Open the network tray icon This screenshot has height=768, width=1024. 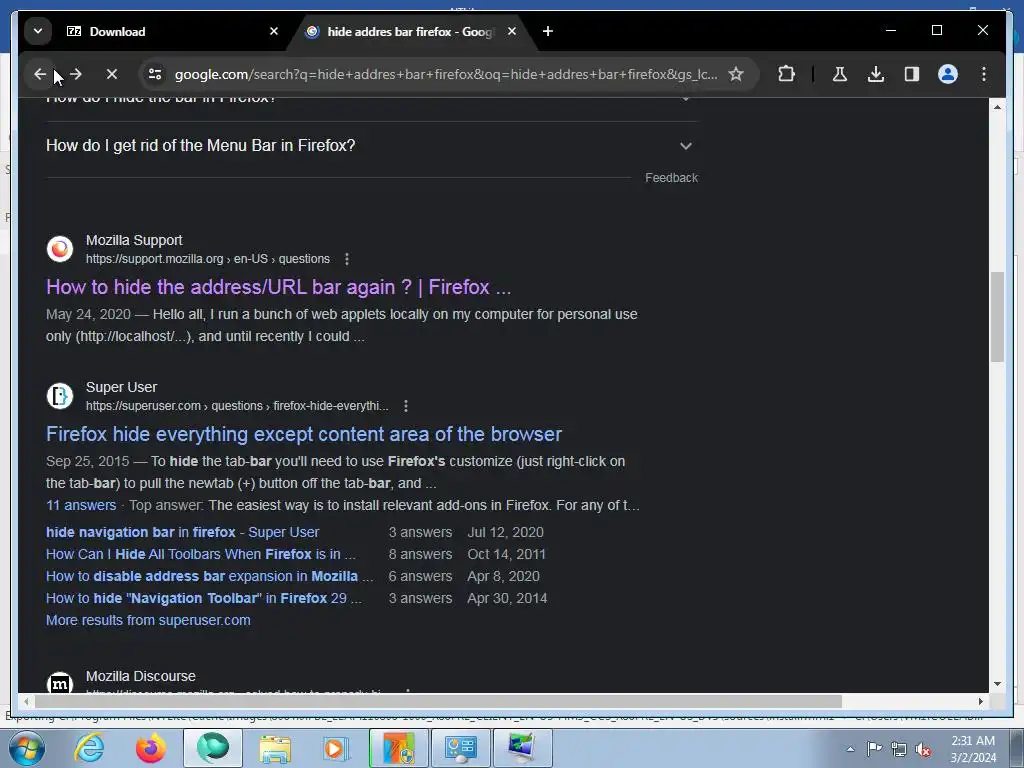tap(899, 749)
